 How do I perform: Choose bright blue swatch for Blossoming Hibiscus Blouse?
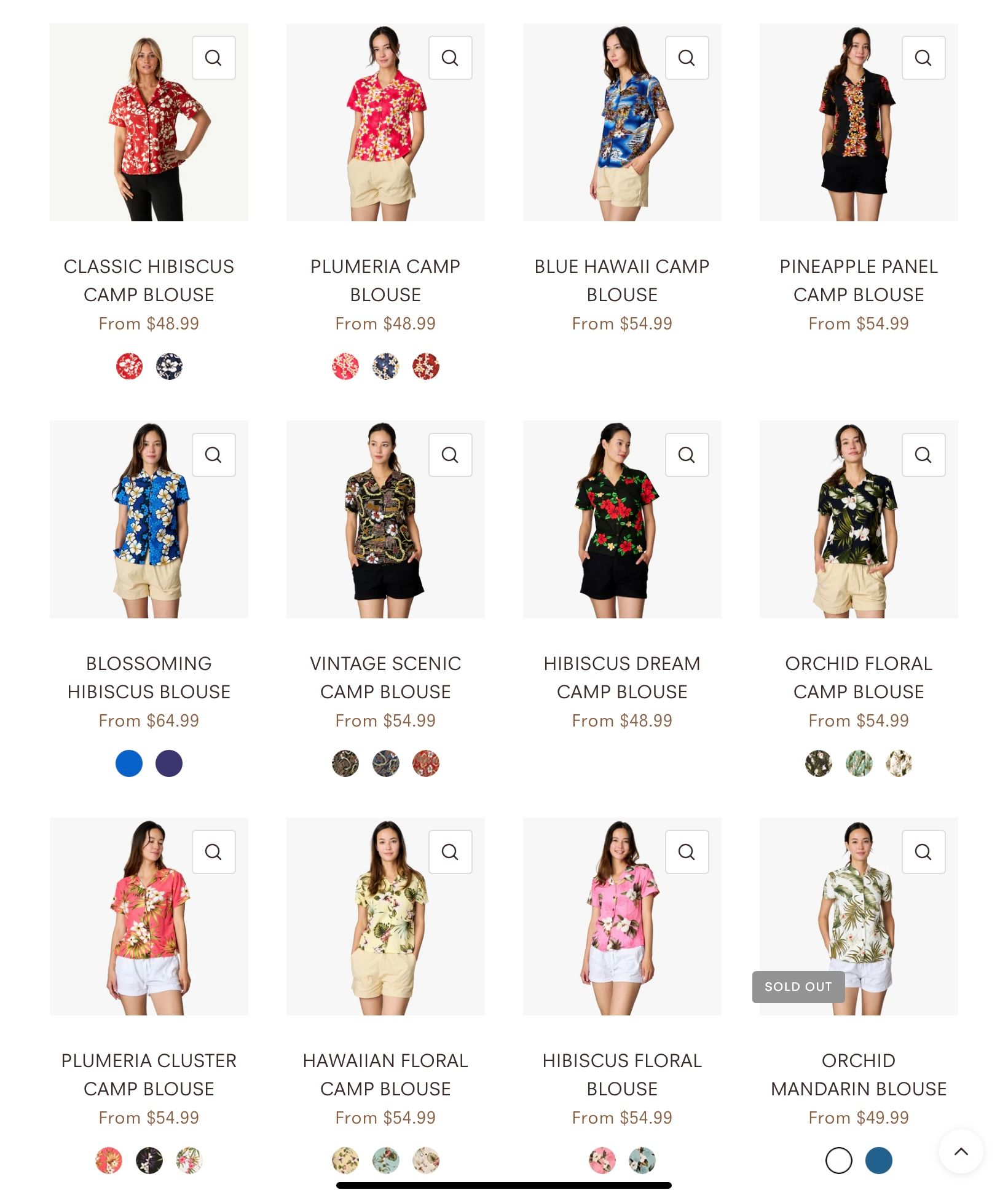point(129,763)
